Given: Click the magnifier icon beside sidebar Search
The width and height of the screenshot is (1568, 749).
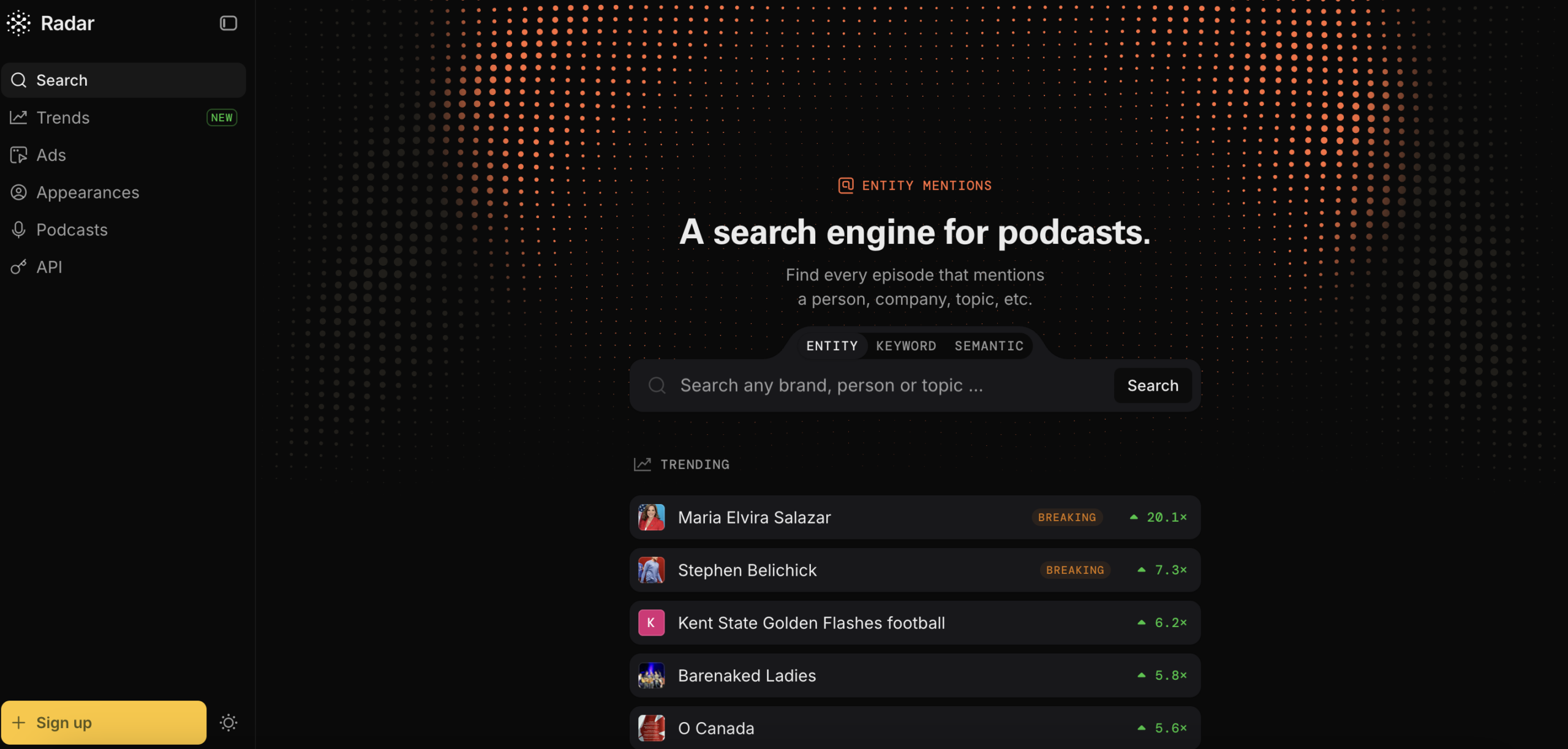Looking at the screenshot, I should tap(19, 80).
